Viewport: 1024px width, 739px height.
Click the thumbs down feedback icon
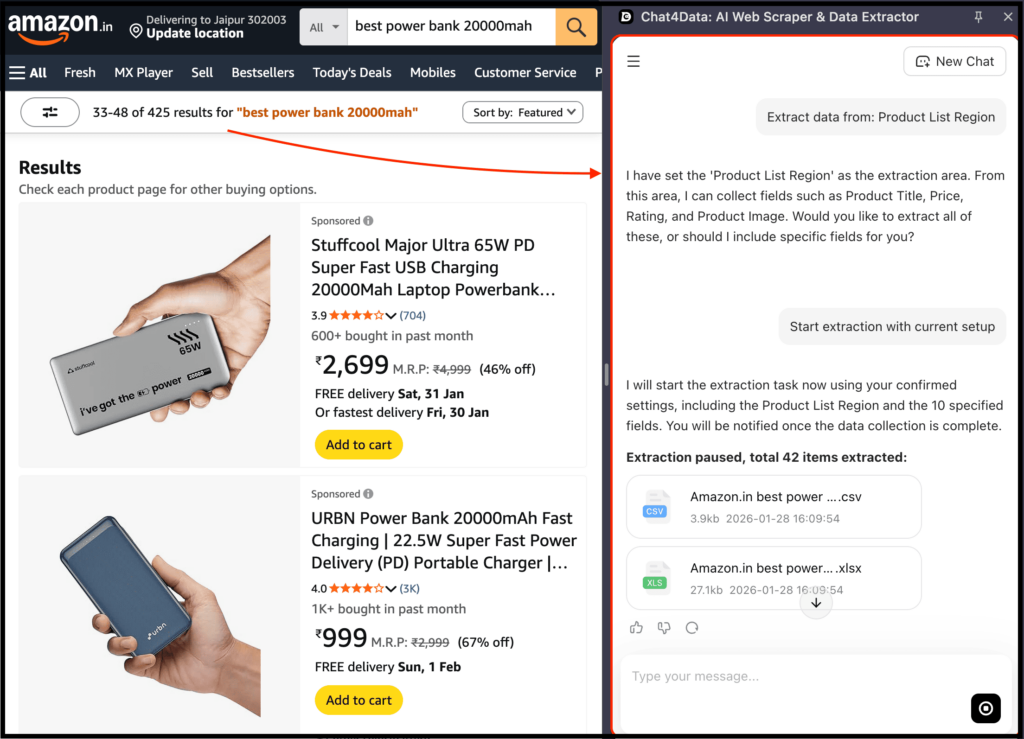tap(664, 628)
